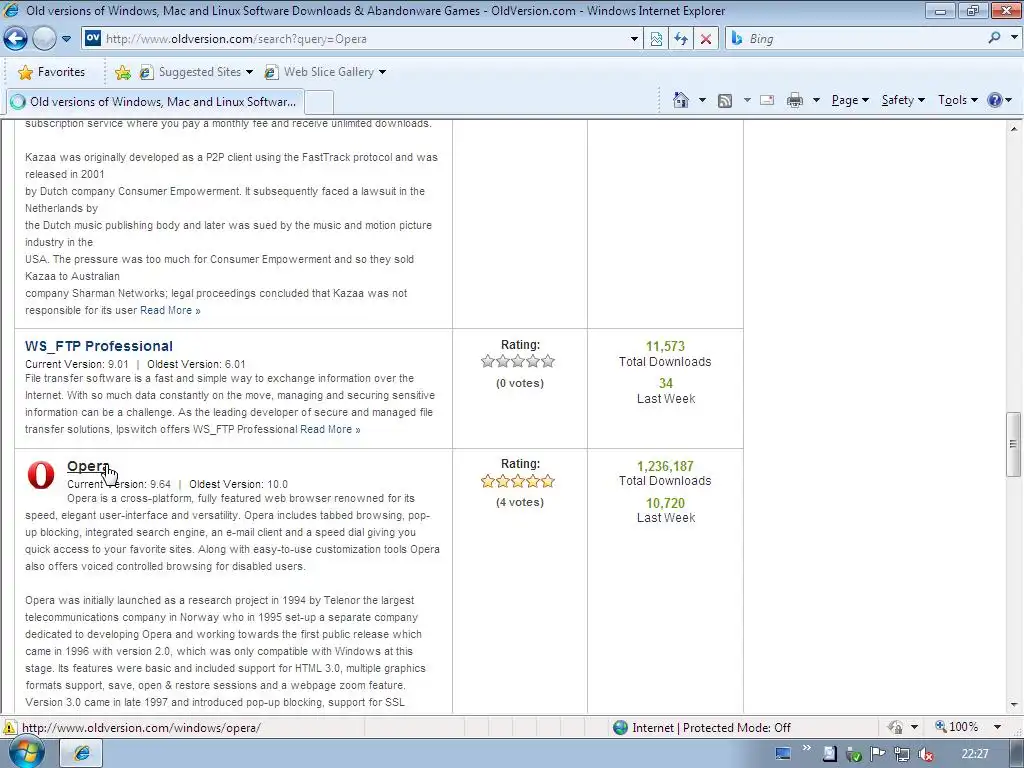Open the search provider dropdown arrow
This screenshot has height=768, width=1024.
pos(1014,38)
